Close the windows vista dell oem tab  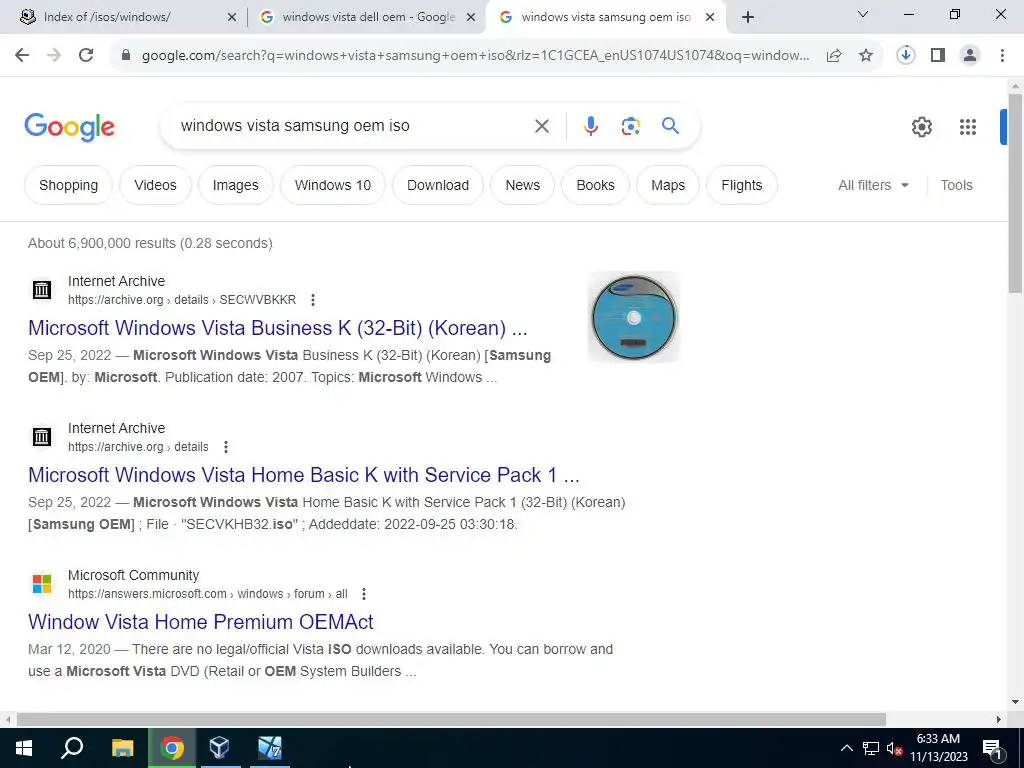471,18
